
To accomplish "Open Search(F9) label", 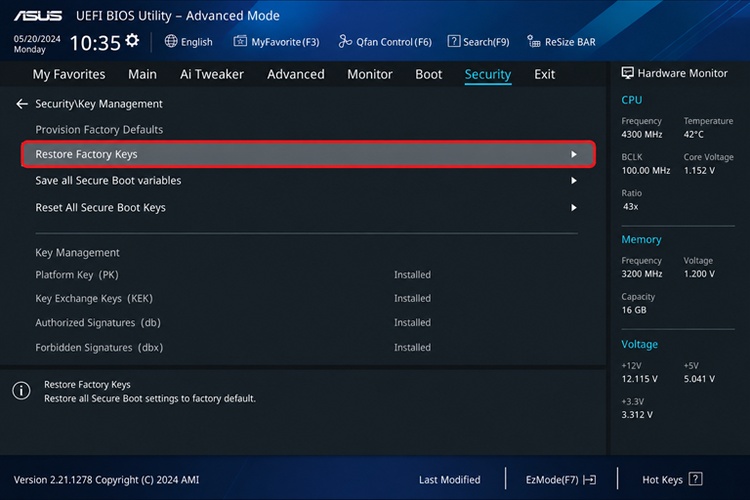I will (486, 42).
